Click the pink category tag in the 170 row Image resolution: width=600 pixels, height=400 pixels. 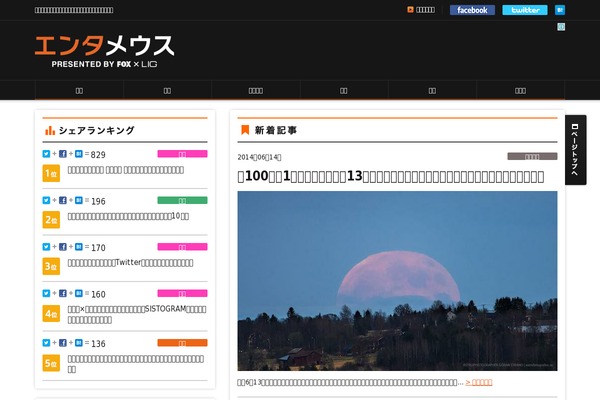point(183,247)
